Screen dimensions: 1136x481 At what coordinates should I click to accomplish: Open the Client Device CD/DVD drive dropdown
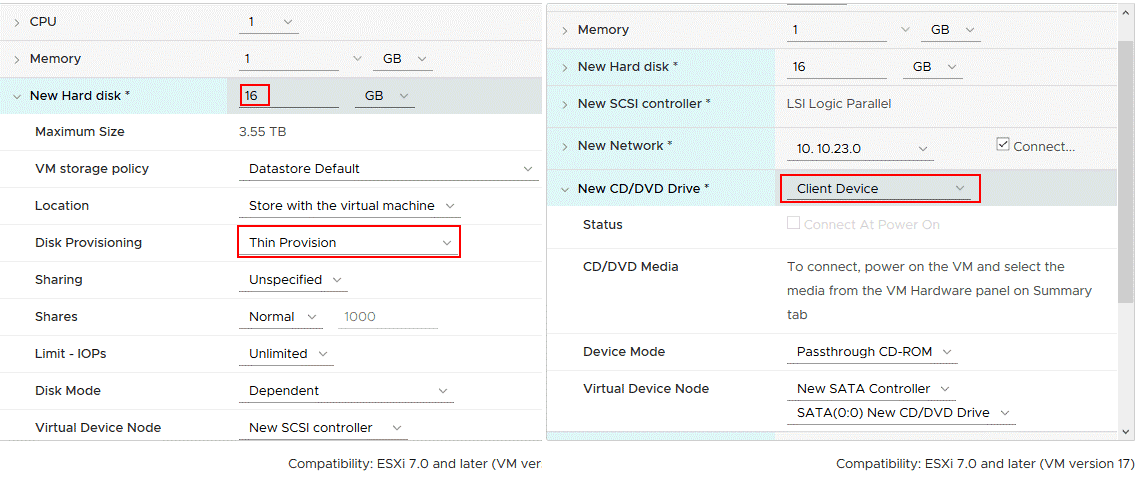[879, 188]
